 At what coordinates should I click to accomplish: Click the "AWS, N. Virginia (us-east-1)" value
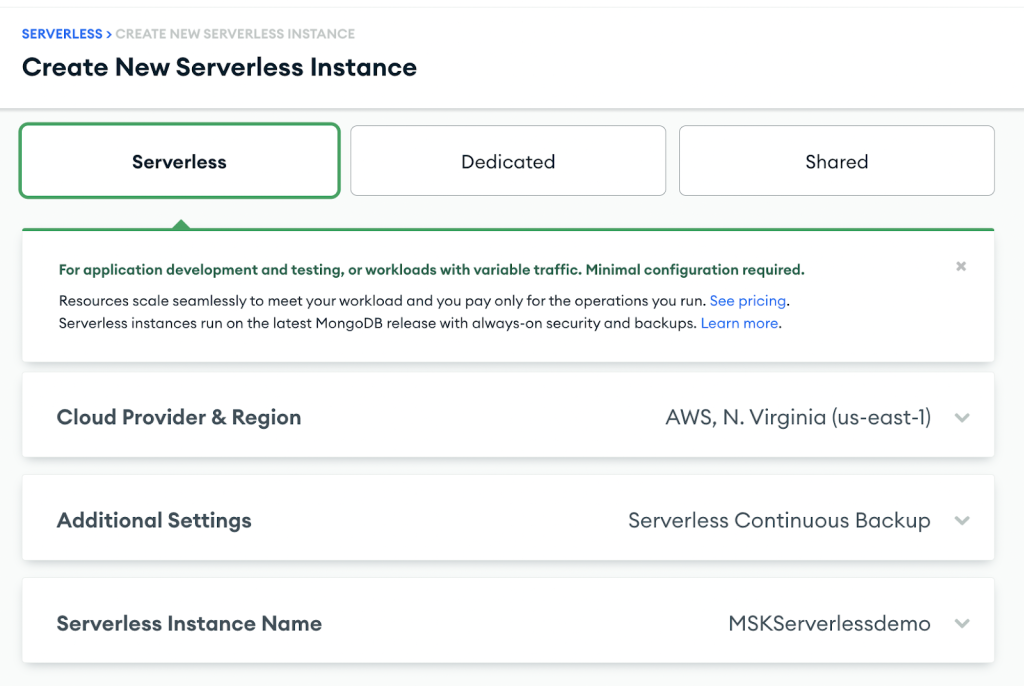[x=797, y=417]
